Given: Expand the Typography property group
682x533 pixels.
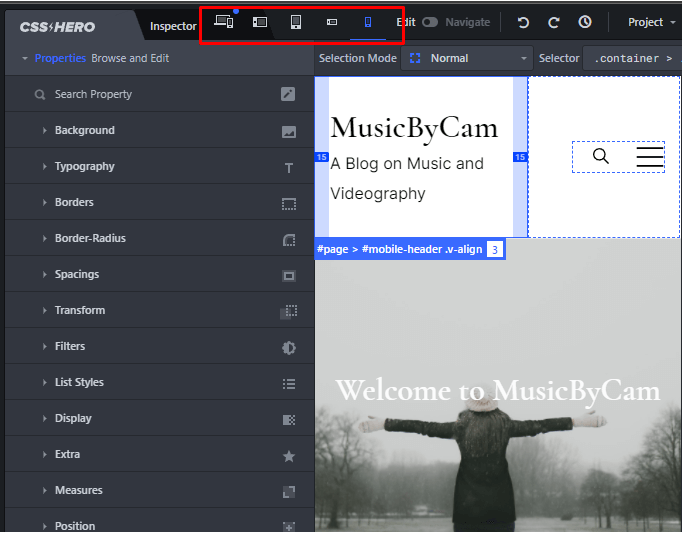Looking at the screenshot, I should (84, 166).
